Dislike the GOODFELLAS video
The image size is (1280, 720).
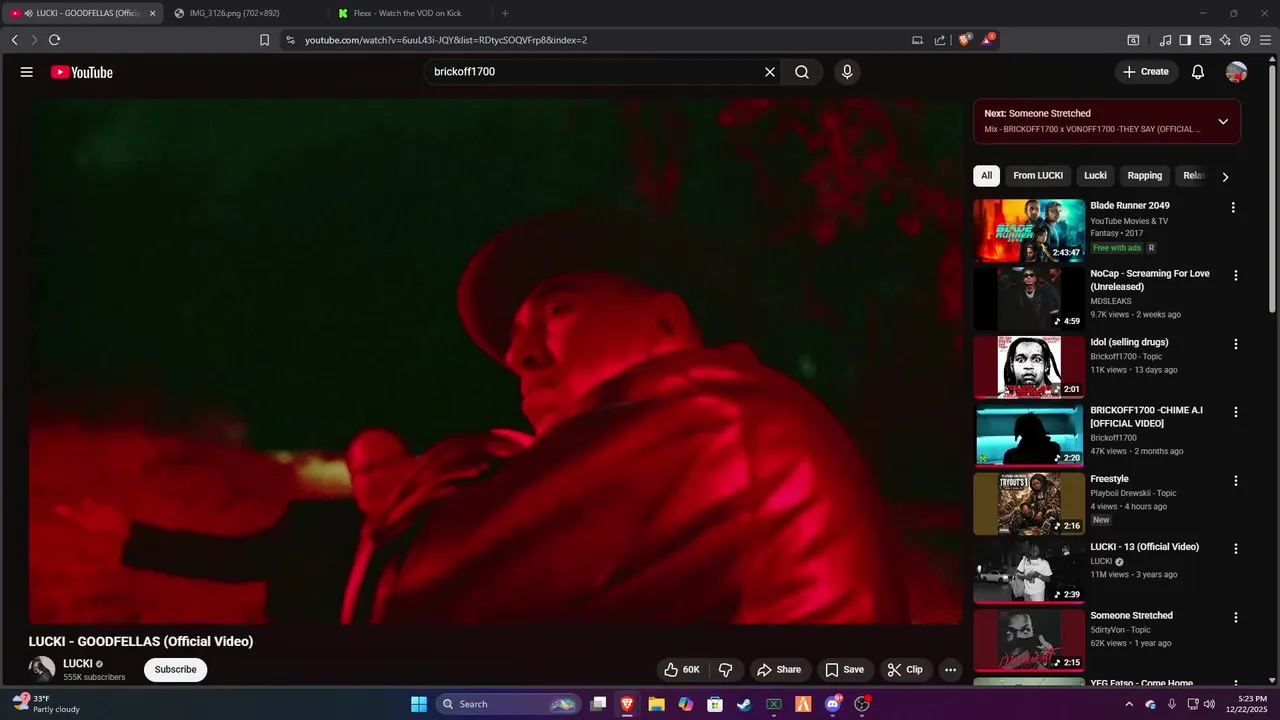point(727,670)
